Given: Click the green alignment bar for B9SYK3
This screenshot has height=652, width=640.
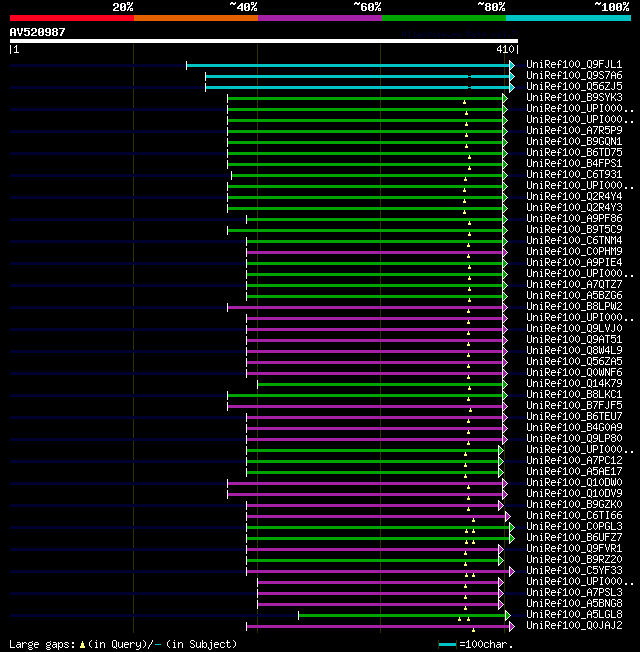Looking at the screenshot, I should point(365,99).
